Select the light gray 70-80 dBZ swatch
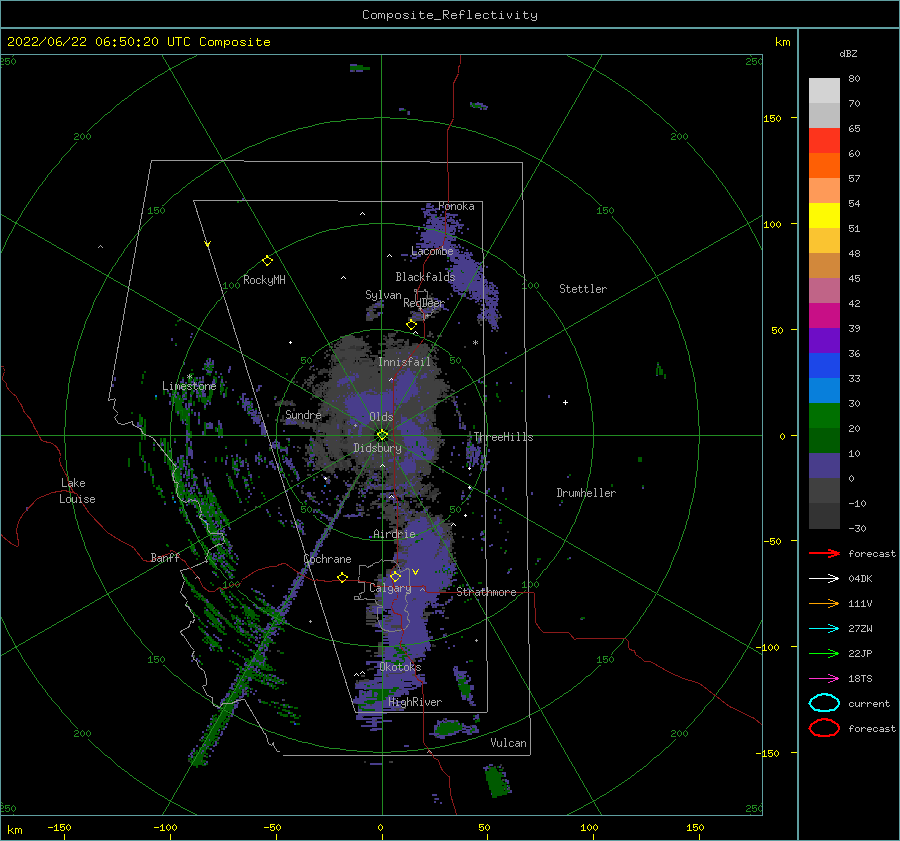The image size is (900, 841). click(824, 91)
